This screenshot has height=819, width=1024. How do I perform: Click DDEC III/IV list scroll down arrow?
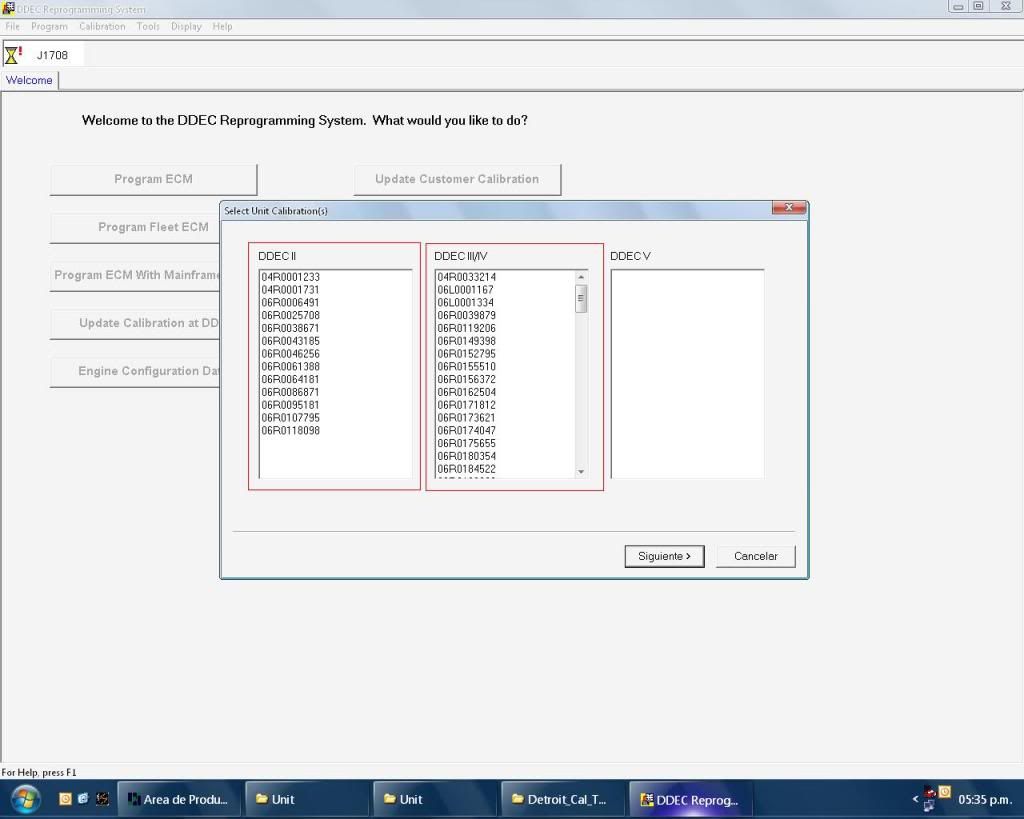click(x=581, y=472)
